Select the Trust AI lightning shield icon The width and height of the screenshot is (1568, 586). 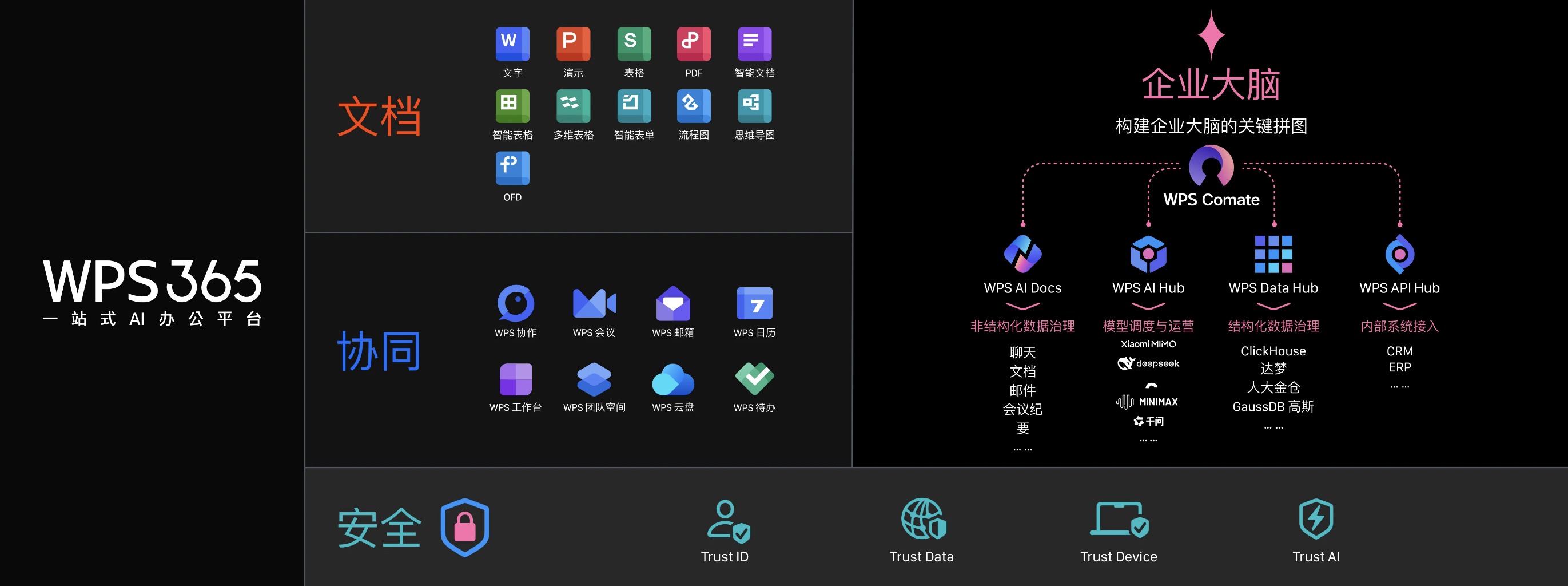(1316, 518)
